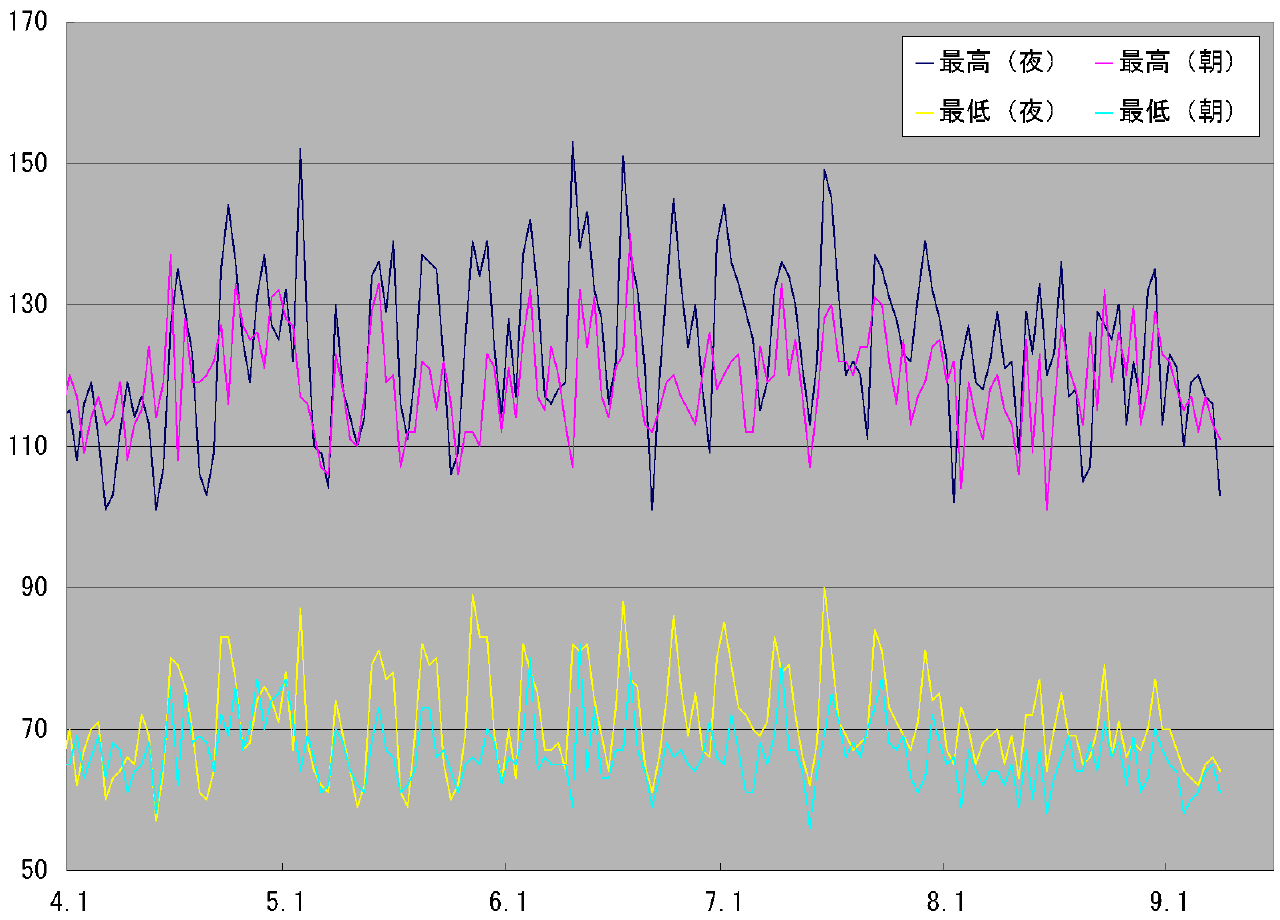Select the 9.1 date label on the x-axis
Screen dimensions: 1280x920
(x=1167, y=900)
